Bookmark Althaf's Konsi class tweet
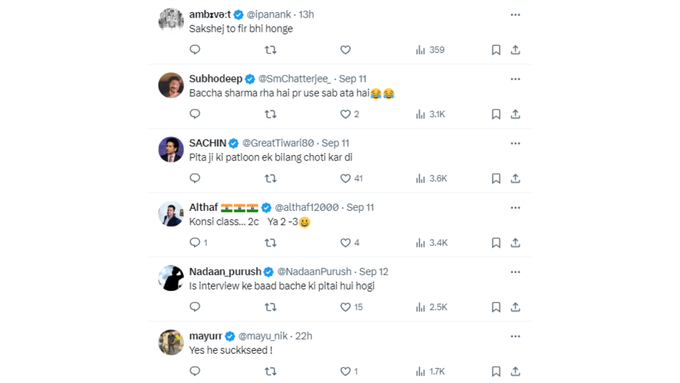The image size is (680, 383). [x=496, y=243]
